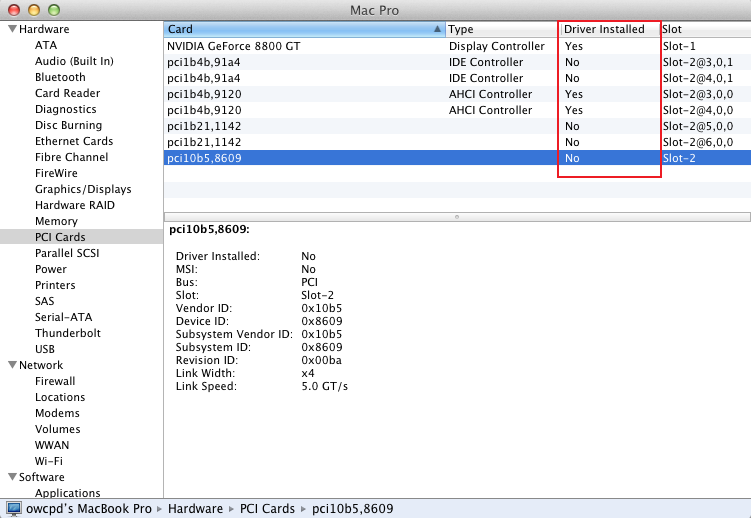Collapse the Hardware section triangle
Screen dimensions: 751x518
pos(11,30)
